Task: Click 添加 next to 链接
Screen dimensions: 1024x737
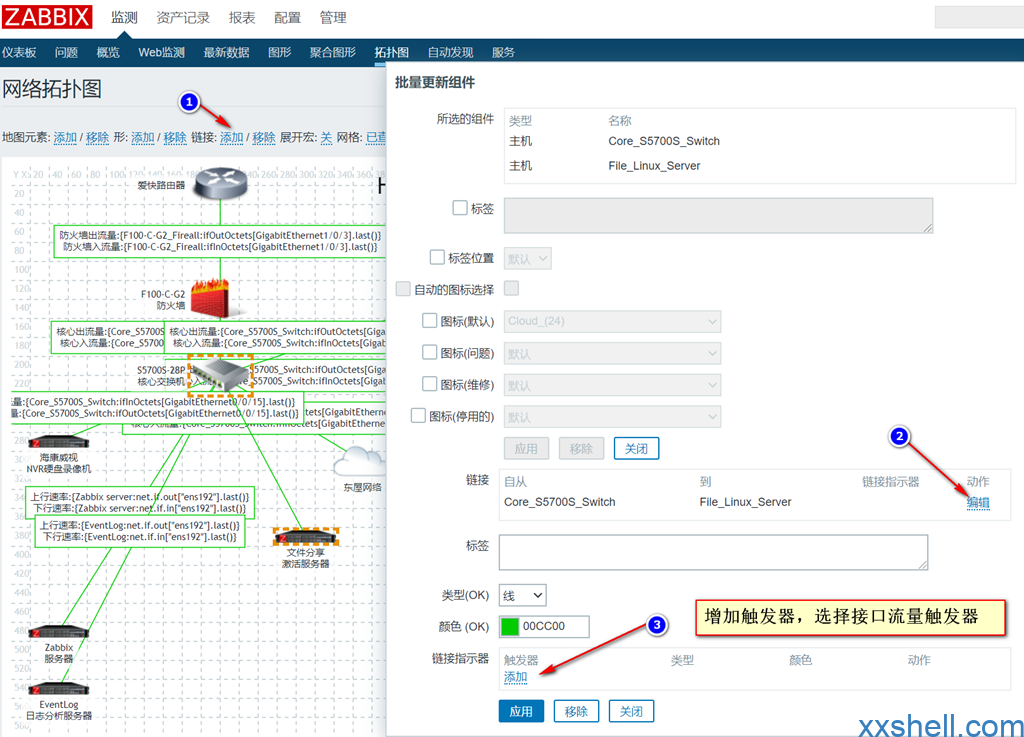Action: [232, 137]
